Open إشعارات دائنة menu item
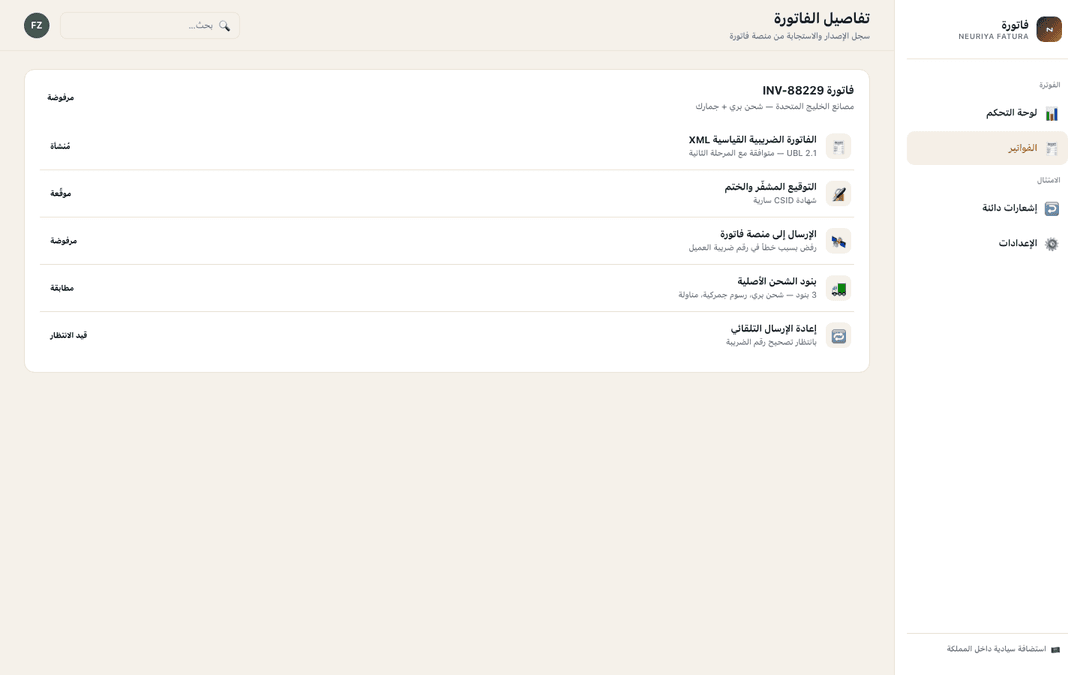 click(987, 209)
